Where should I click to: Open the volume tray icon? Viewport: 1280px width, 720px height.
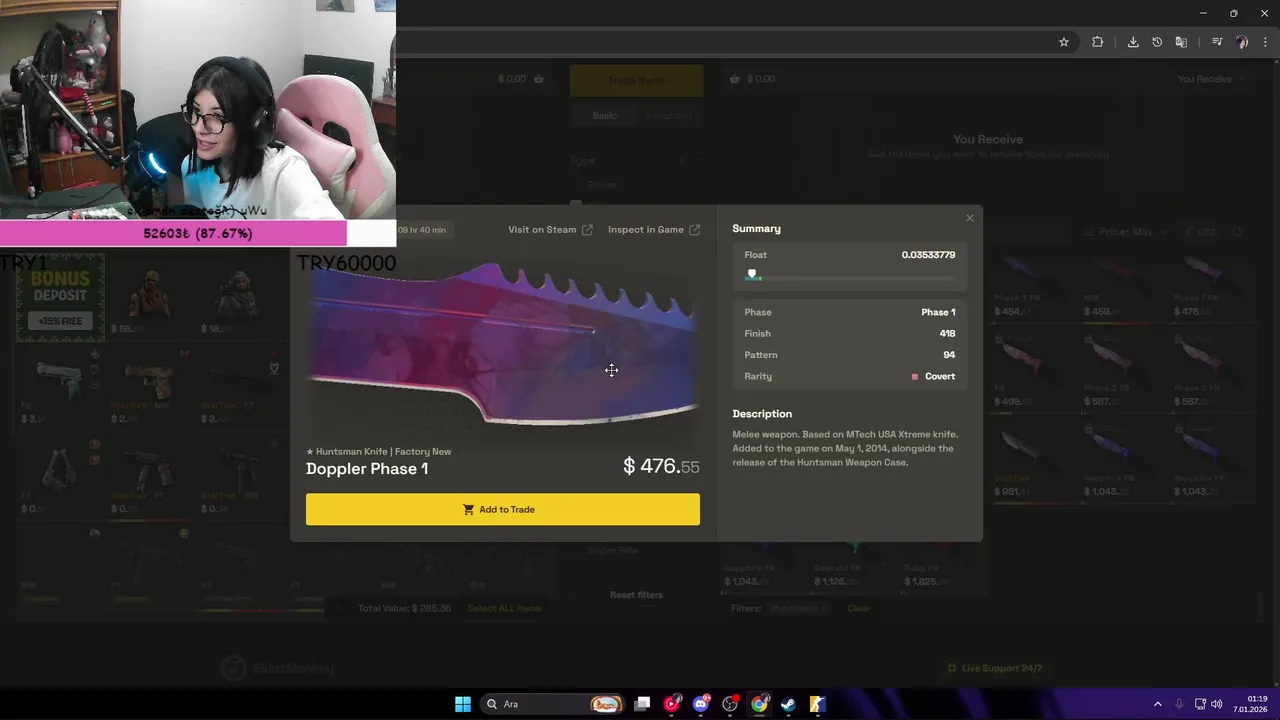tap(1217, 704)
